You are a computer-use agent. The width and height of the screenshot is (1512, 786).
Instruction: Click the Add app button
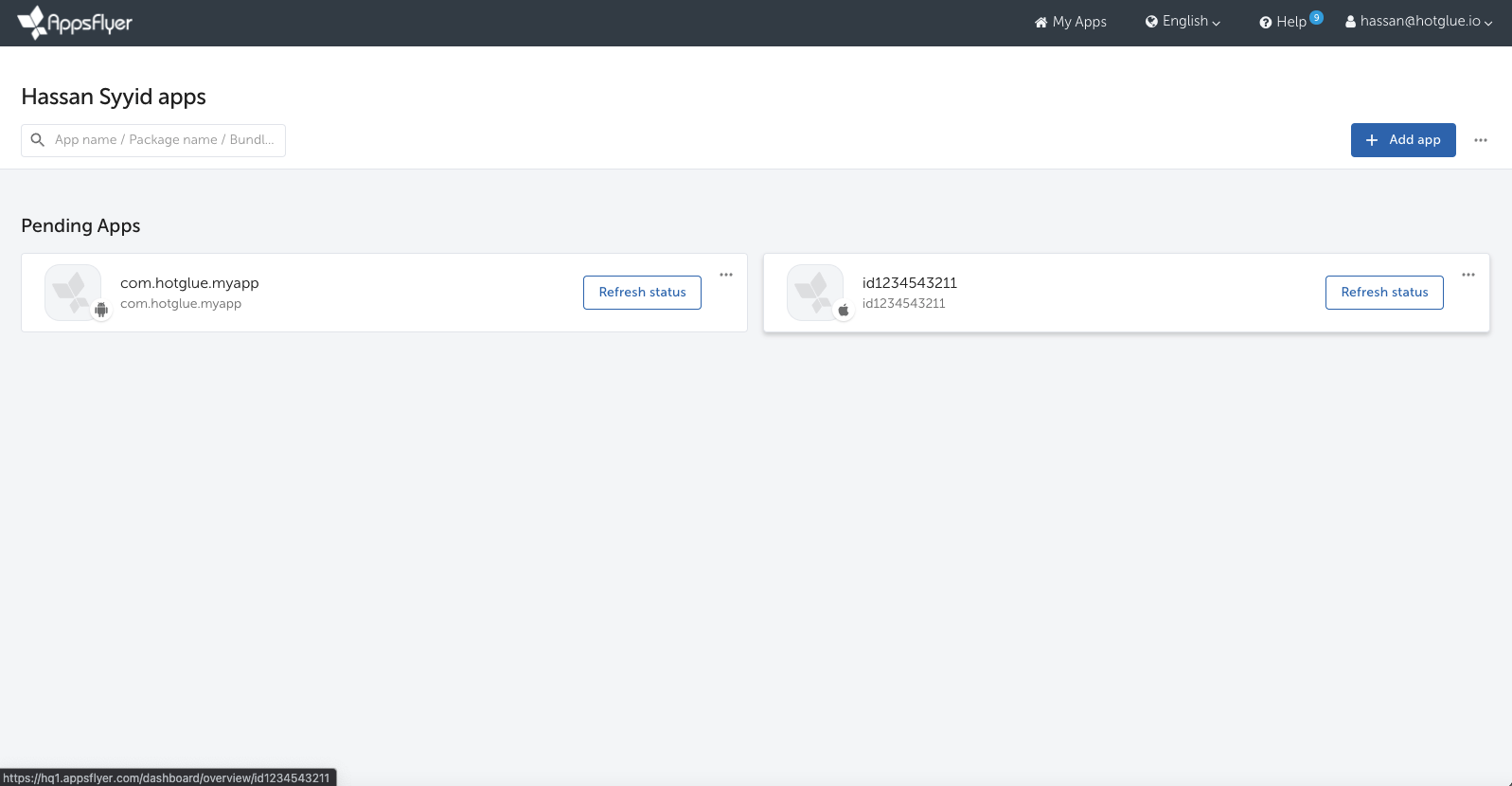click(1403, 140)
